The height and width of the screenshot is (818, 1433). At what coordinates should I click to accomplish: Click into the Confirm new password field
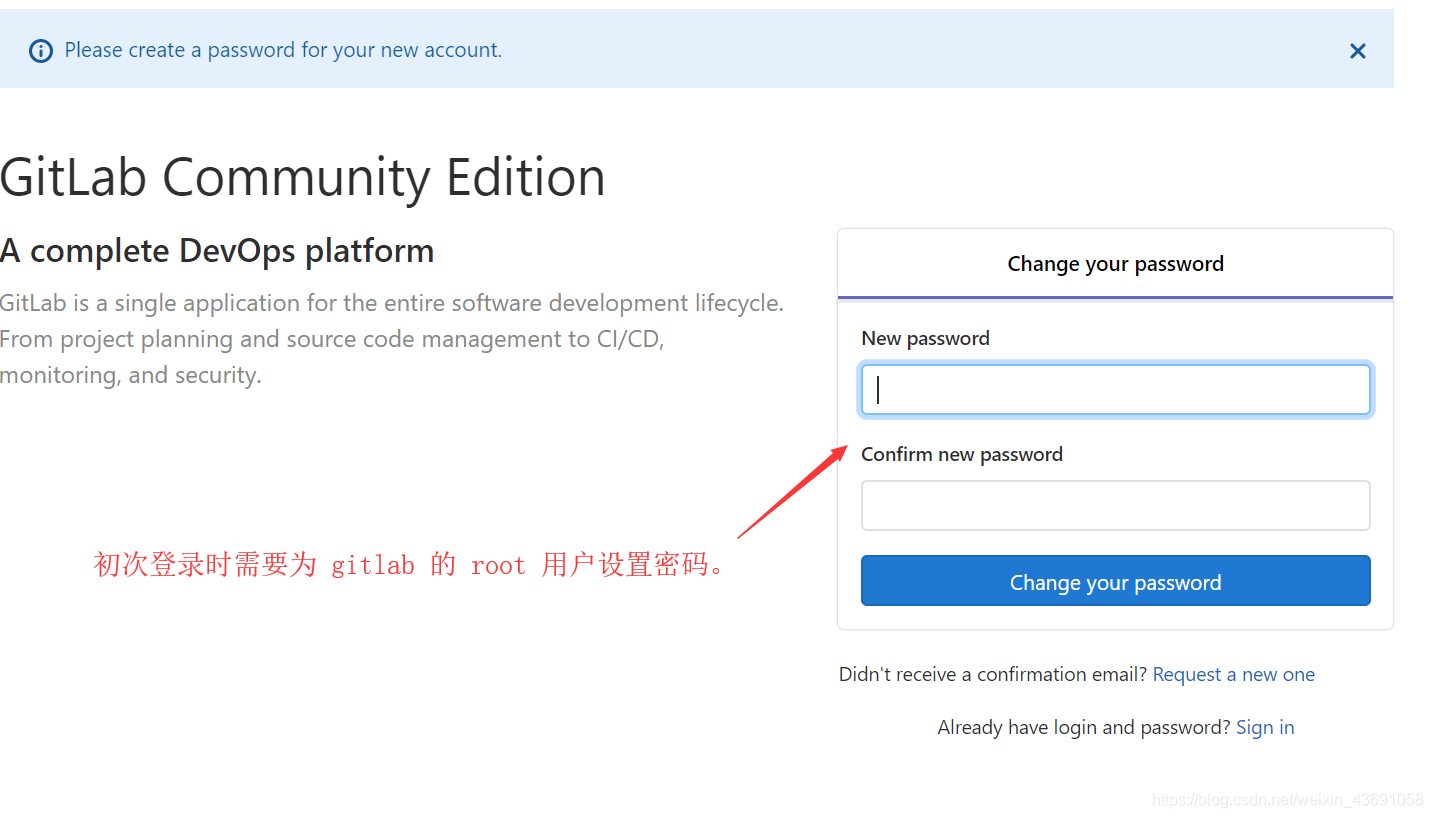pos(1115,506)
